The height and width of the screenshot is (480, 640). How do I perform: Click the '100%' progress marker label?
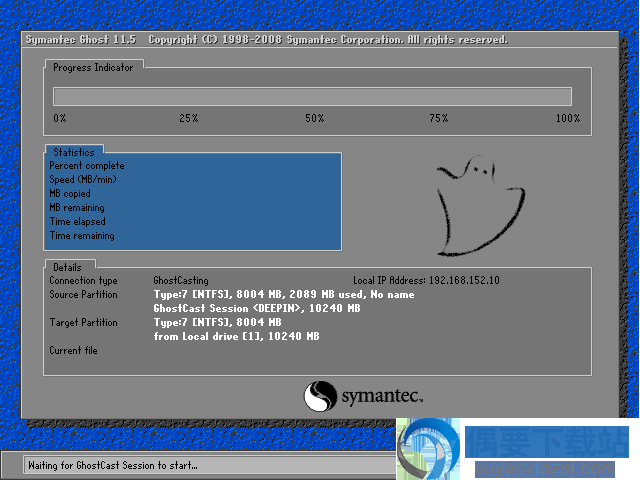click(568, 118)
